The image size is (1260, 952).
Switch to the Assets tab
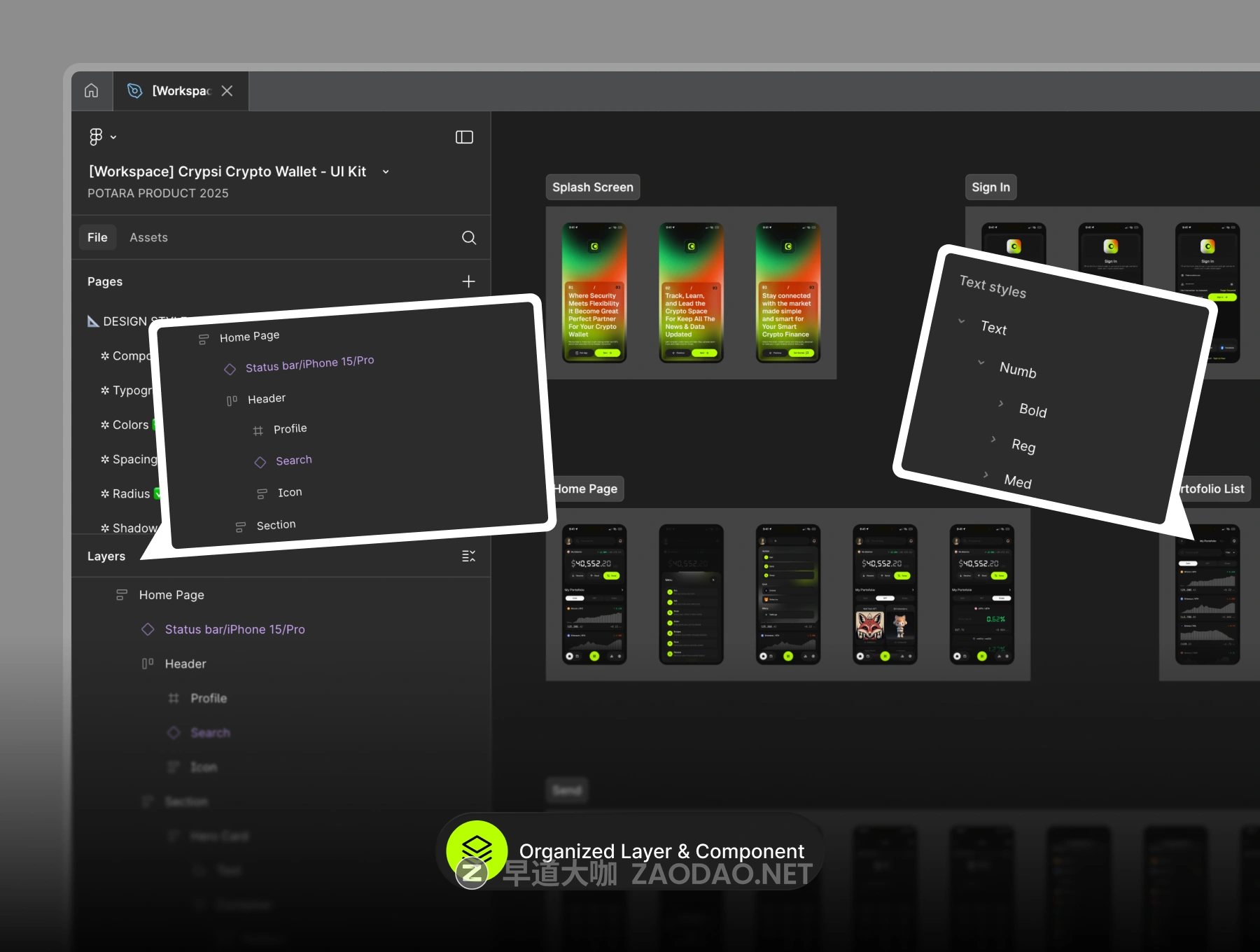[x=148, y=238]
